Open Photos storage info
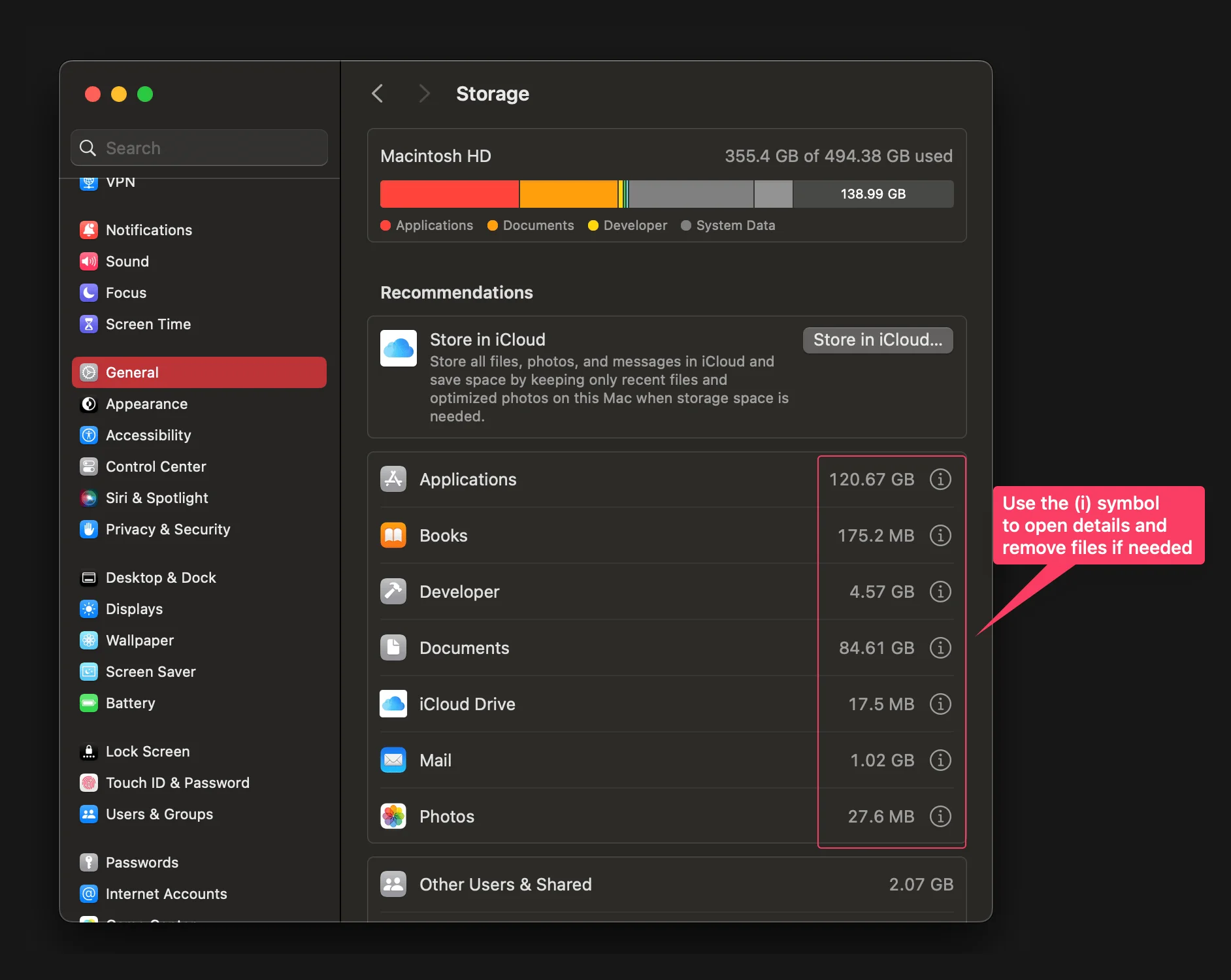This screenshot has width=1231, height=980. pyautogui.click(x=940, y=817)
